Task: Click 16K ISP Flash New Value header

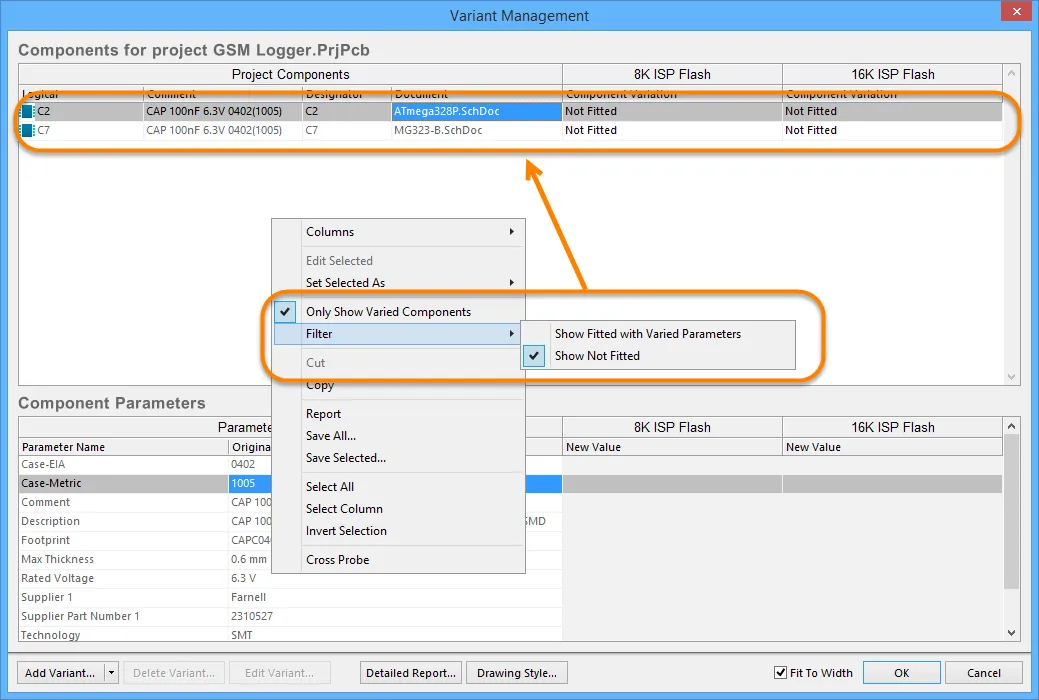Action: point(892,447)
